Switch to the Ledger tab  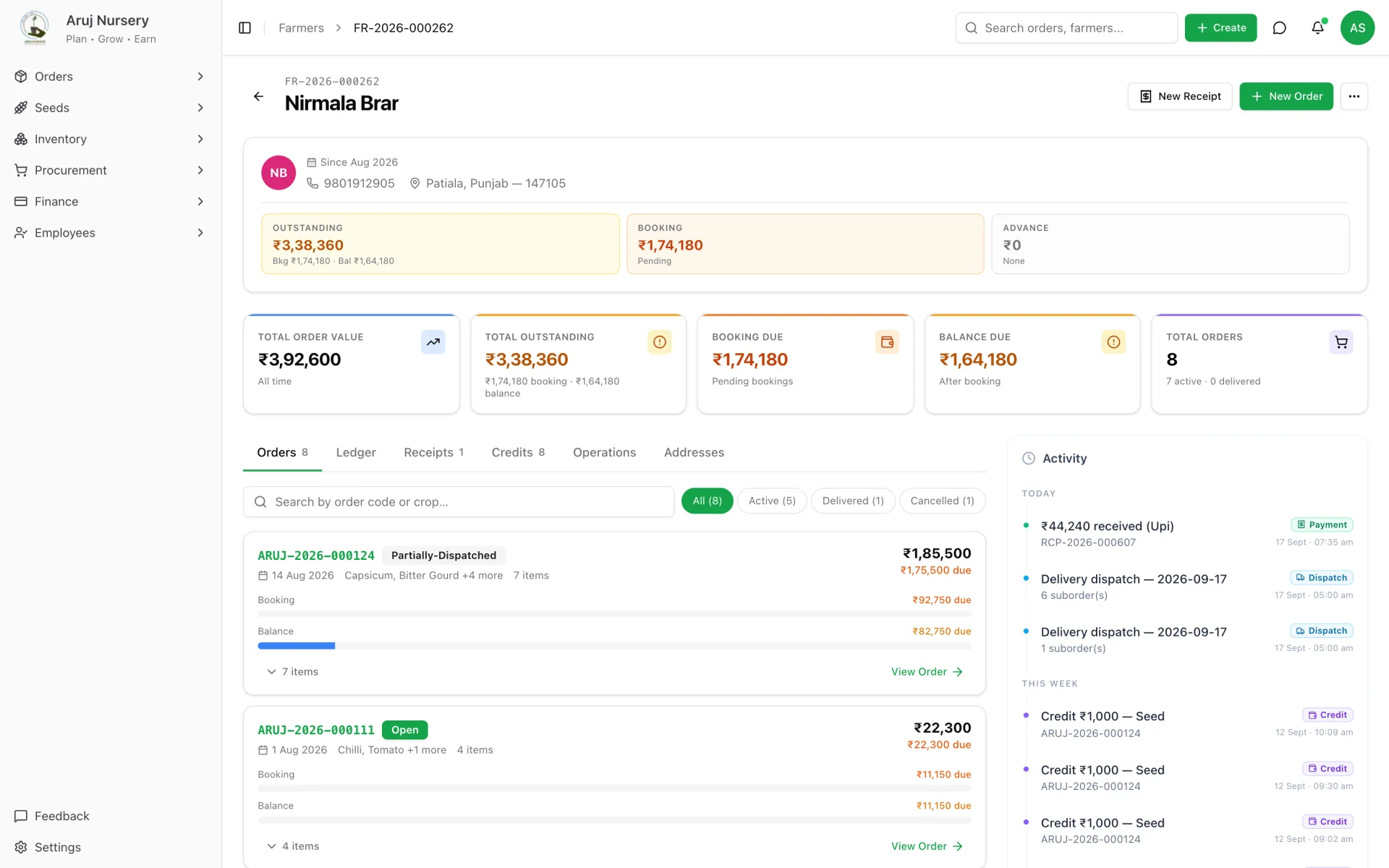[x=356, y=452]
